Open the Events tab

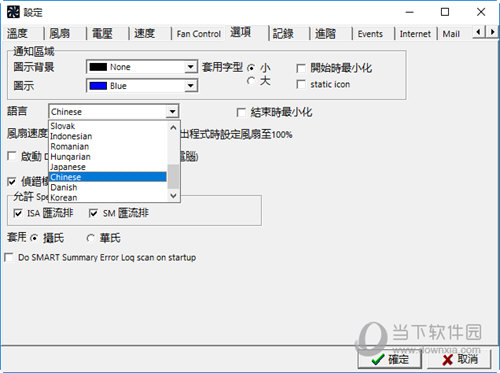(370, 34)
